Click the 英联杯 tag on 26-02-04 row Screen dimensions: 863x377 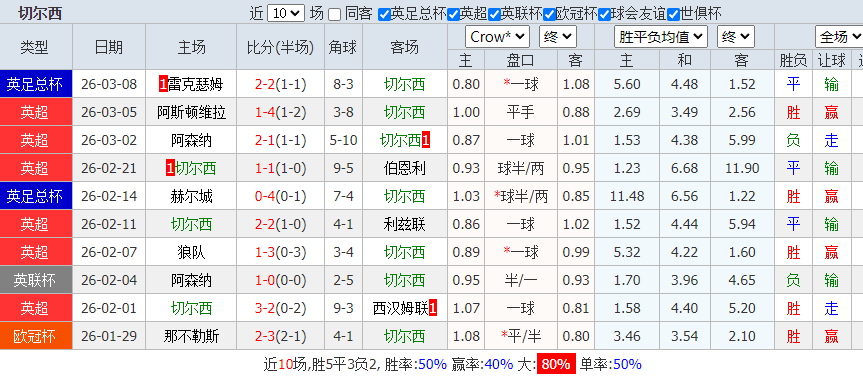point(36,280)
